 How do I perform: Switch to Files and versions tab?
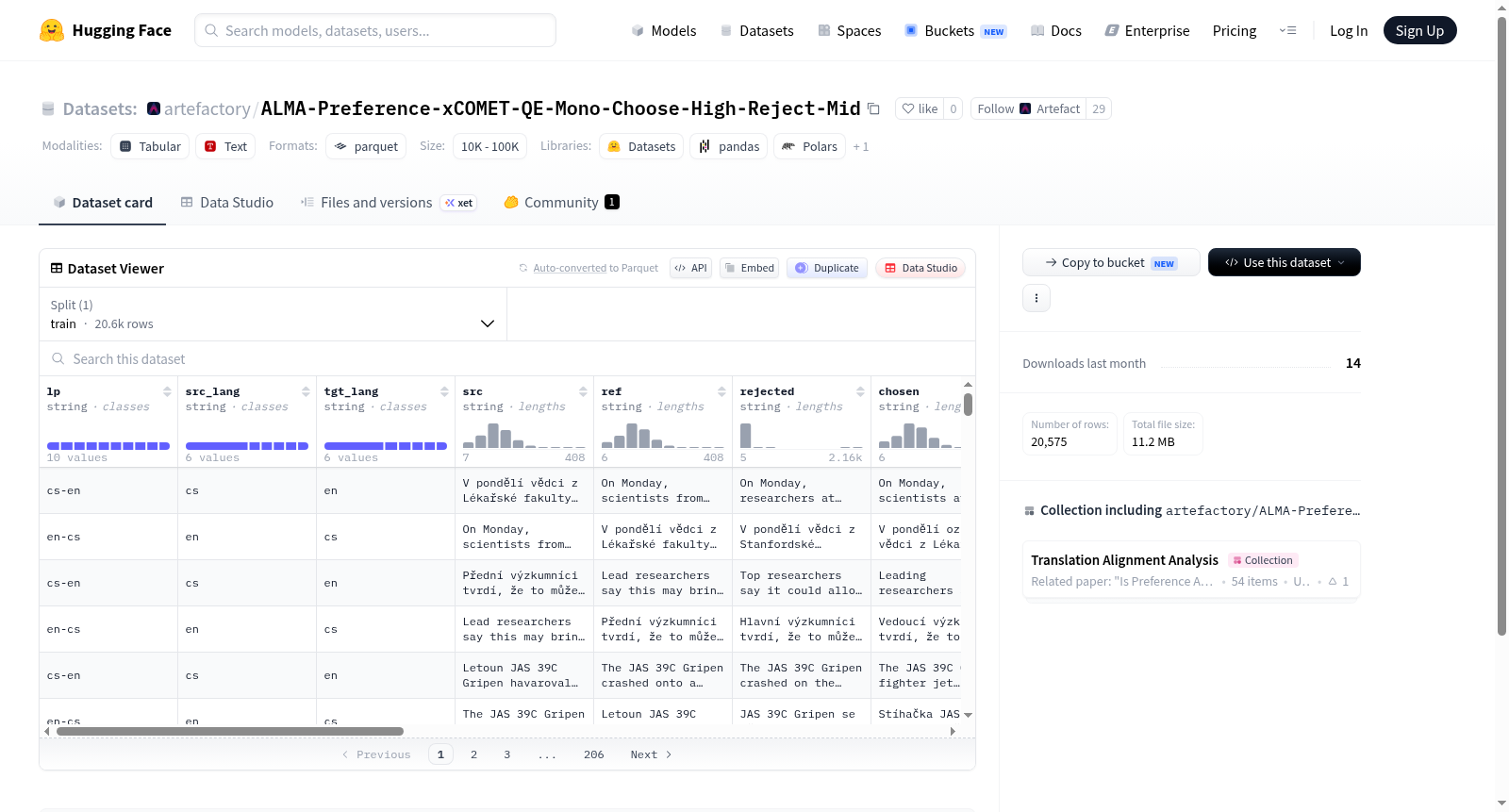pos(389,202)
